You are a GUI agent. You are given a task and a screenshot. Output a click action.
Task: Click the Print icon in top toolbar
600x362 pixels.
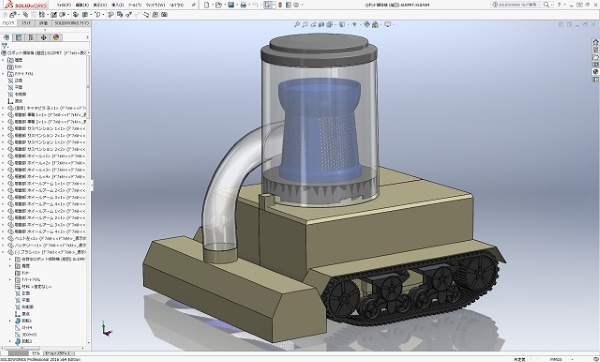tap(243, 5)
